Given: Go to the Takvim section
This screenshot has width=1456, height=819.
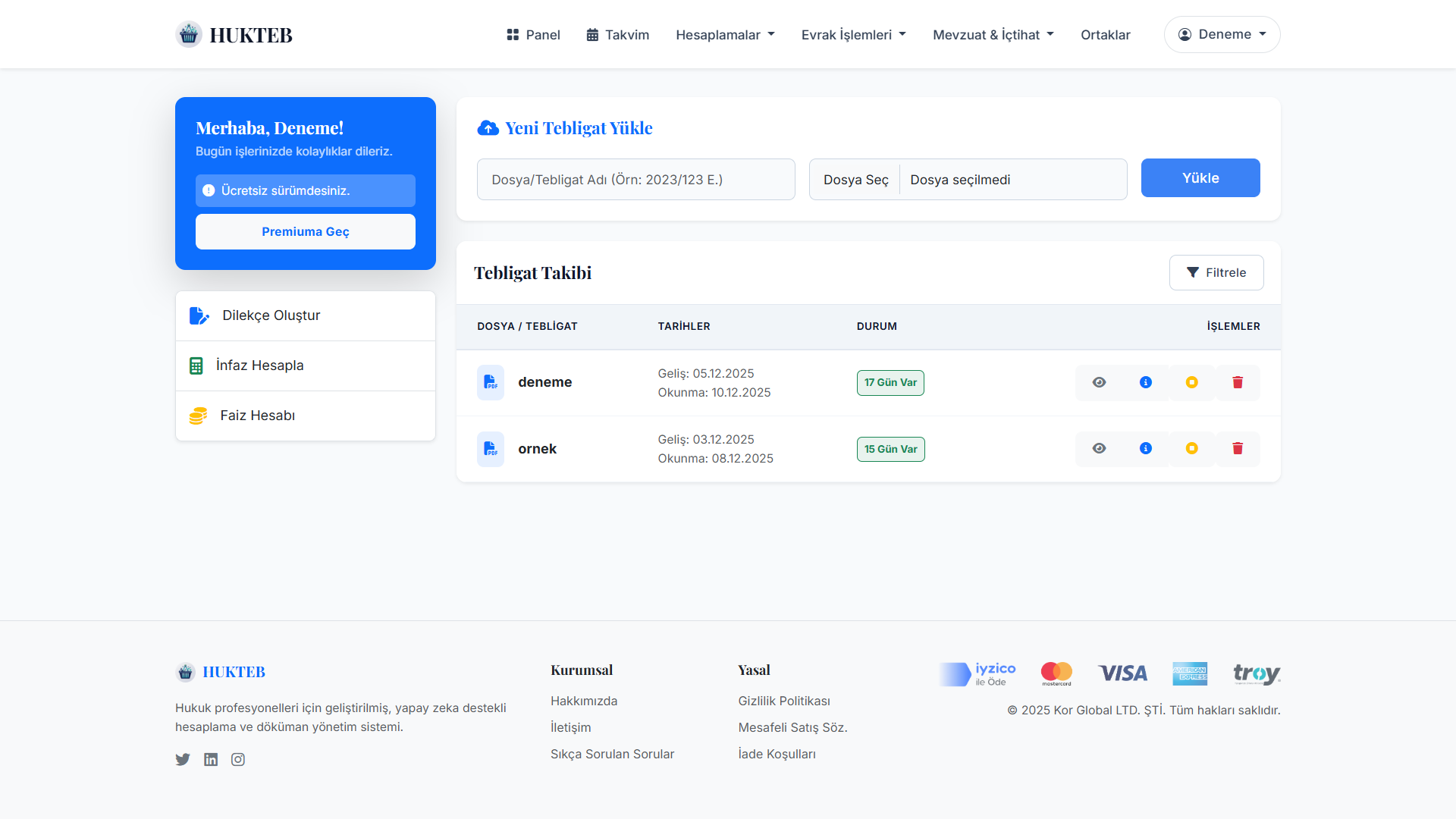Looking at the screenshot, I should click(617, 34).
